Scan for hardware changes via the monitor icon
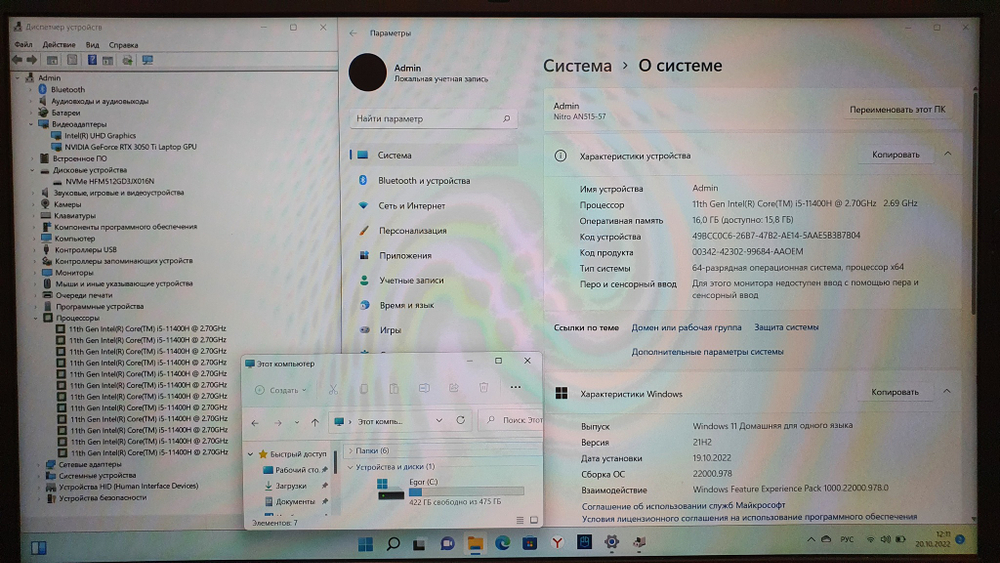Viewport: 1000px width, 563px height. point(148,60)
